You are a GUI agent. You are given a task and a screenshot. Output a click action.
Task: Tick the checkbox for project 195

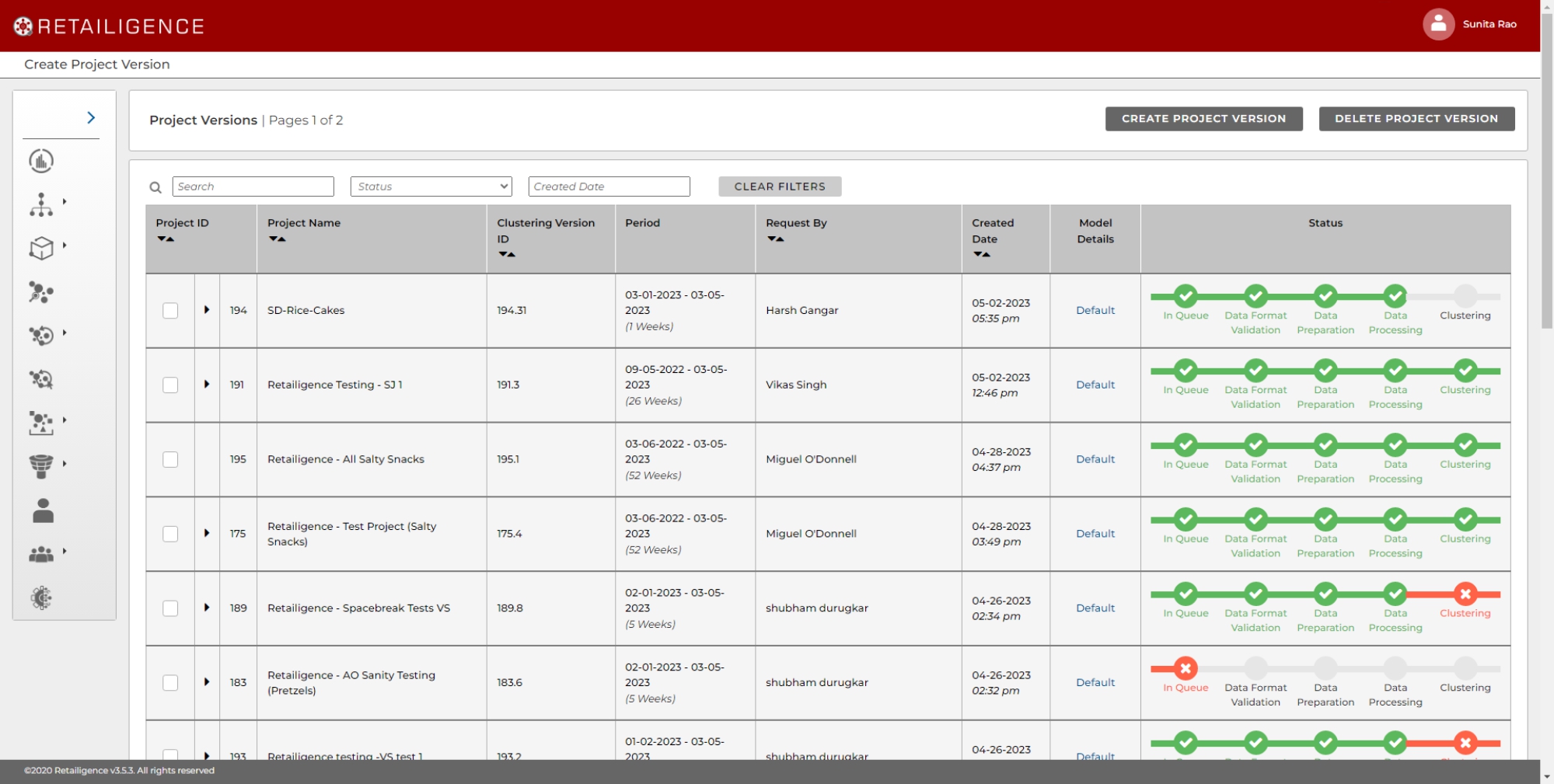tap(170, 460)
